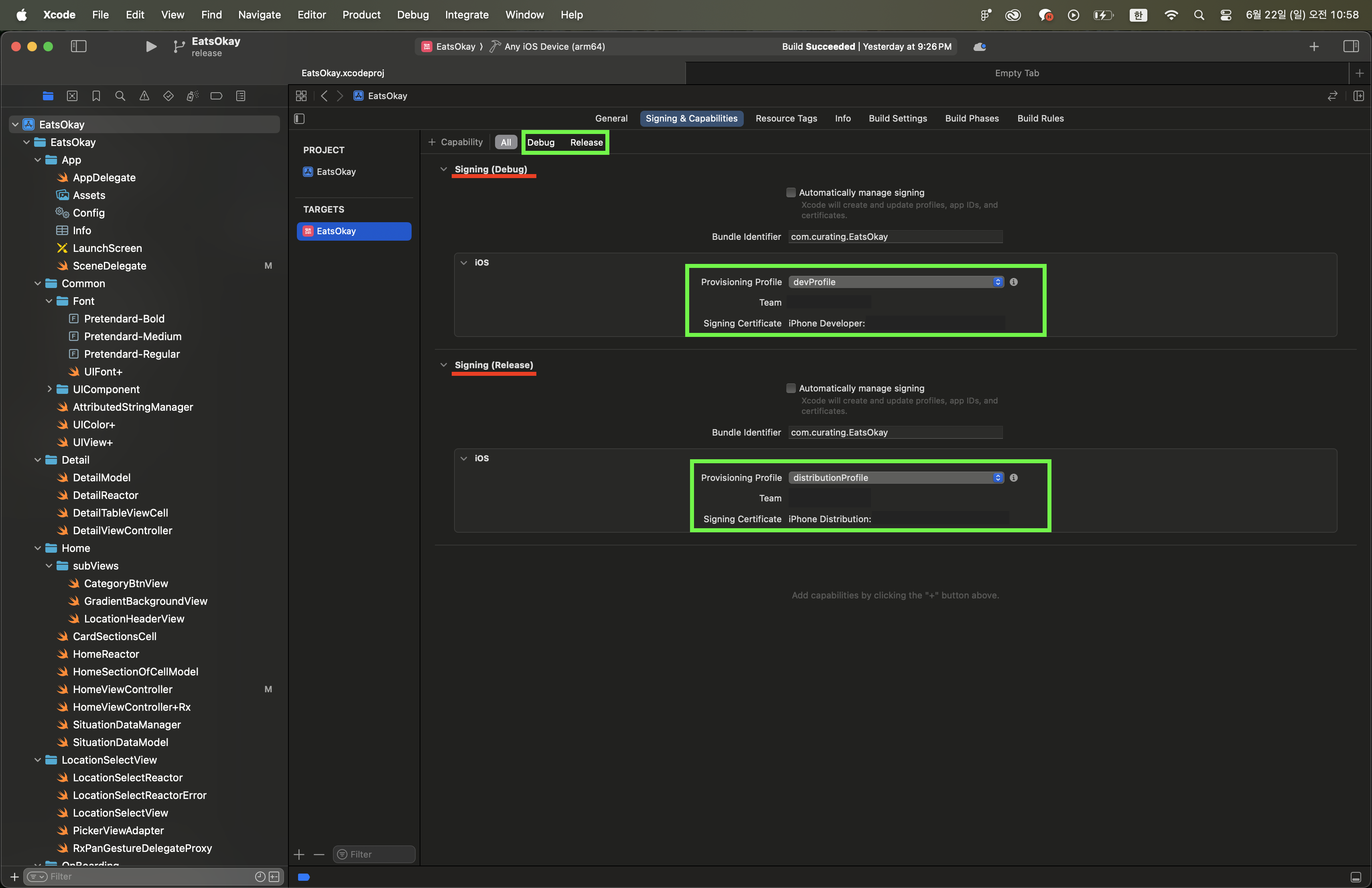The width and height of the screenshot is (1372, 888).
Task: Switch to the Build Settings tab
Action: pyautogui.click(x=897, y=118)
